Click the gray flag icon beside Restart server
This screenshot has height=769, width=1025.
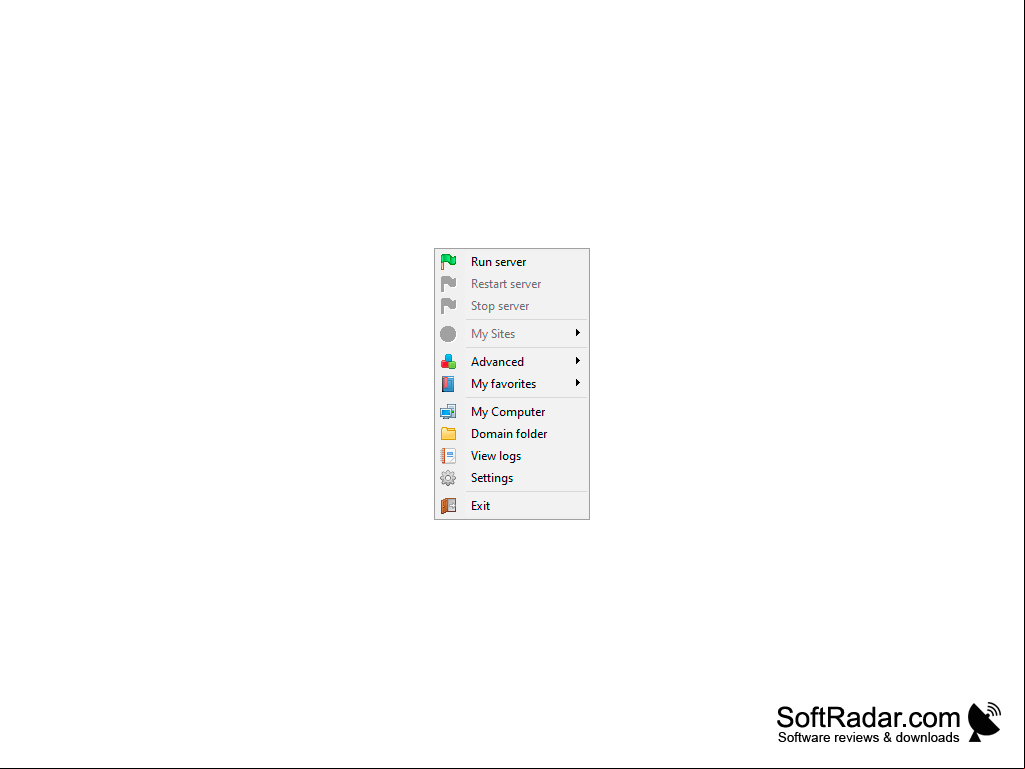448,284
